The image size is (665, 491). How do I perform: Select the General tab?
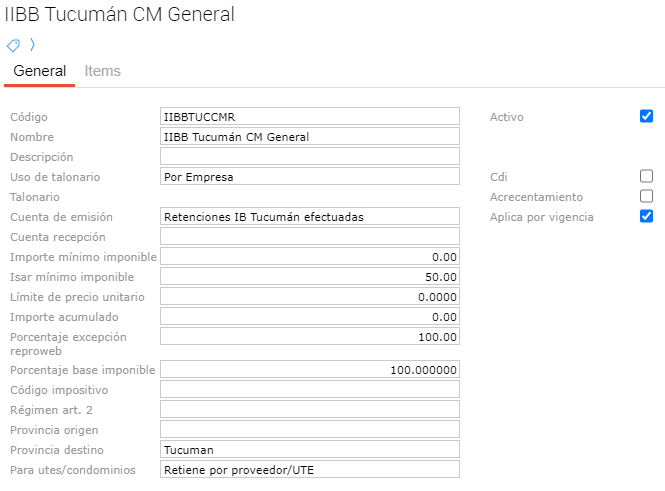coord(40,71)
